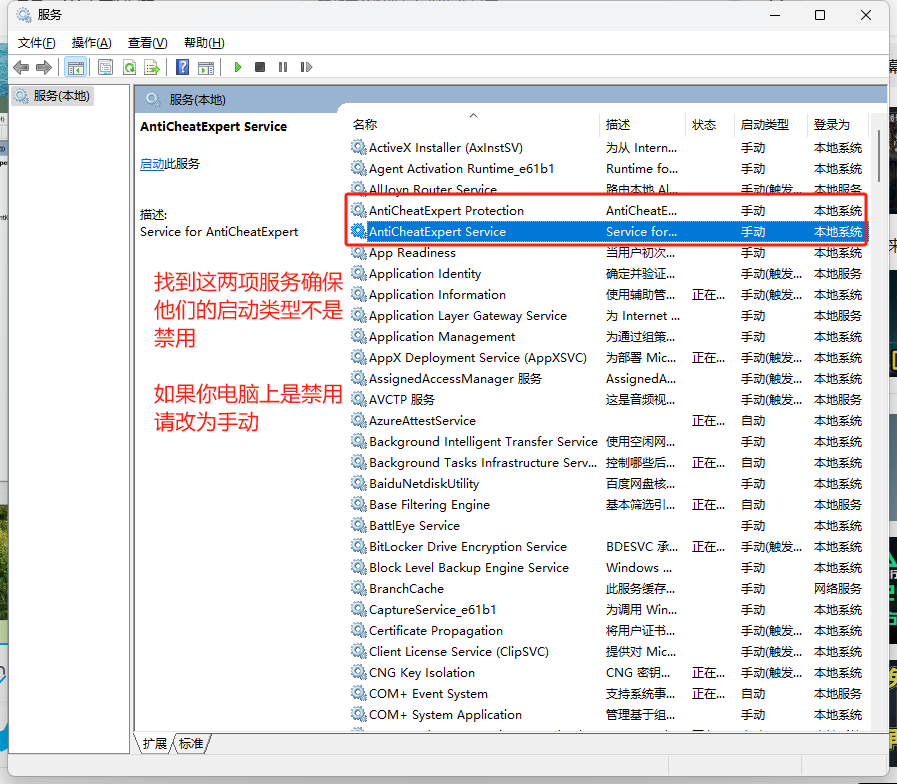
Task: Switch to the 标准 tab
Action: point(191,743)
